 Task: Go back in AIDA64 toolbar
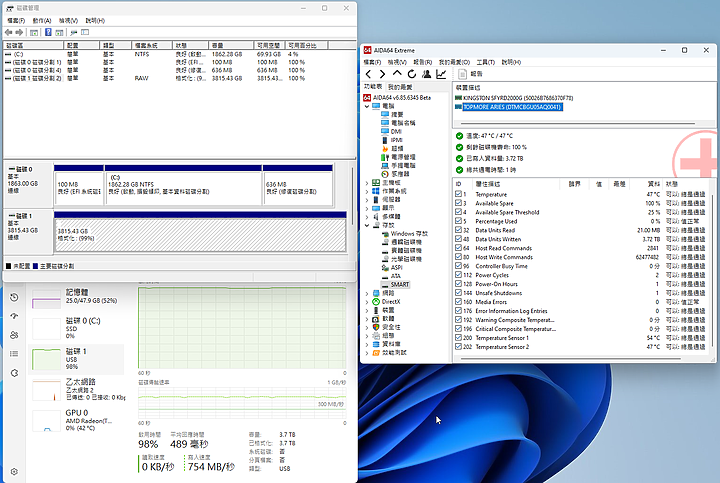pyautogui.click(x=368, y=74)
